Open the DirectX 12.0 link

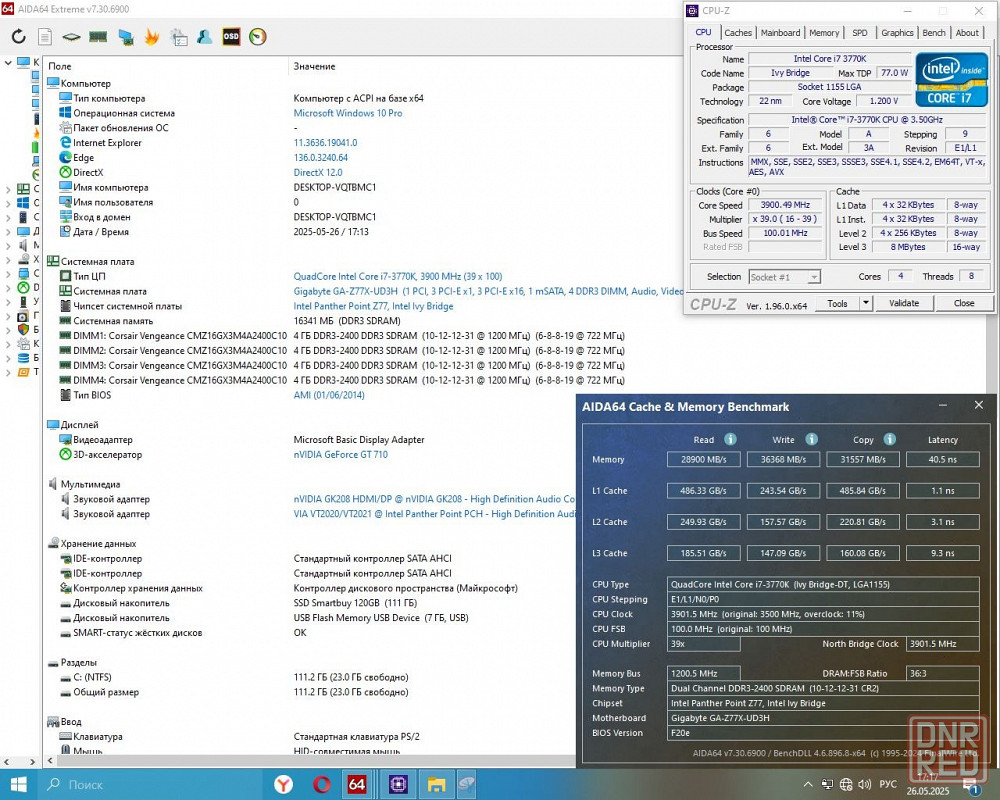[x=318, y=172]
